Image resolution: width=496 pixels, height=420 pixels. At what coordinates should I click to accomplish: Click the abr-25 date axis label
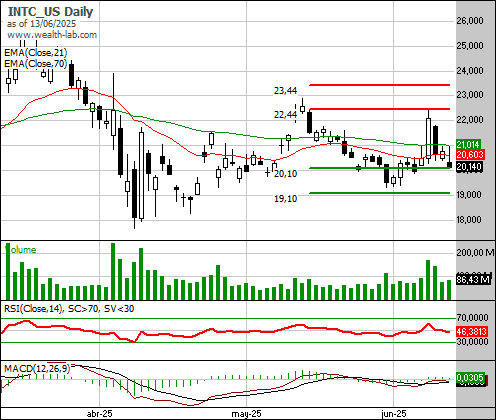tap(99, 414)
